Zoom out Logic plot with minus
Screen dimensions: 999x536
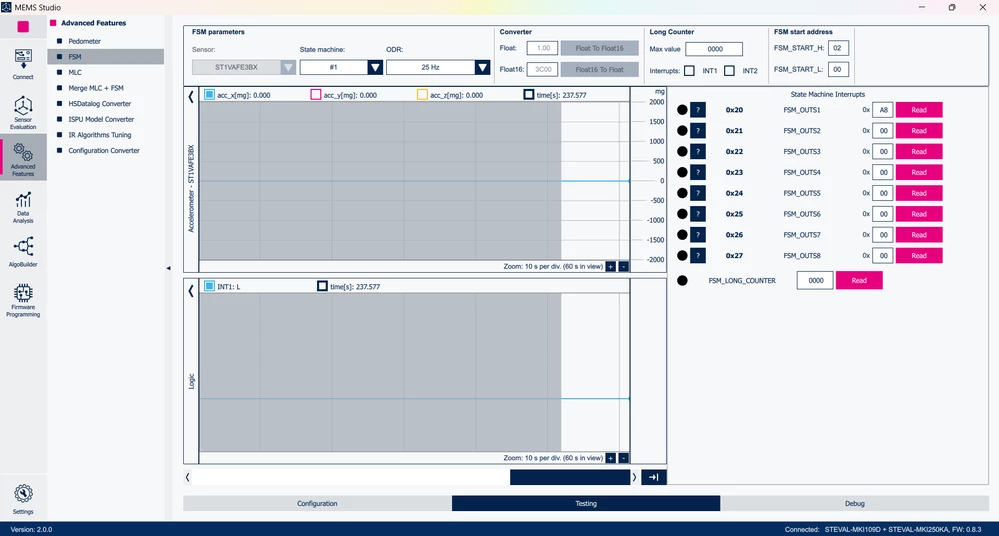click(624, 458)
